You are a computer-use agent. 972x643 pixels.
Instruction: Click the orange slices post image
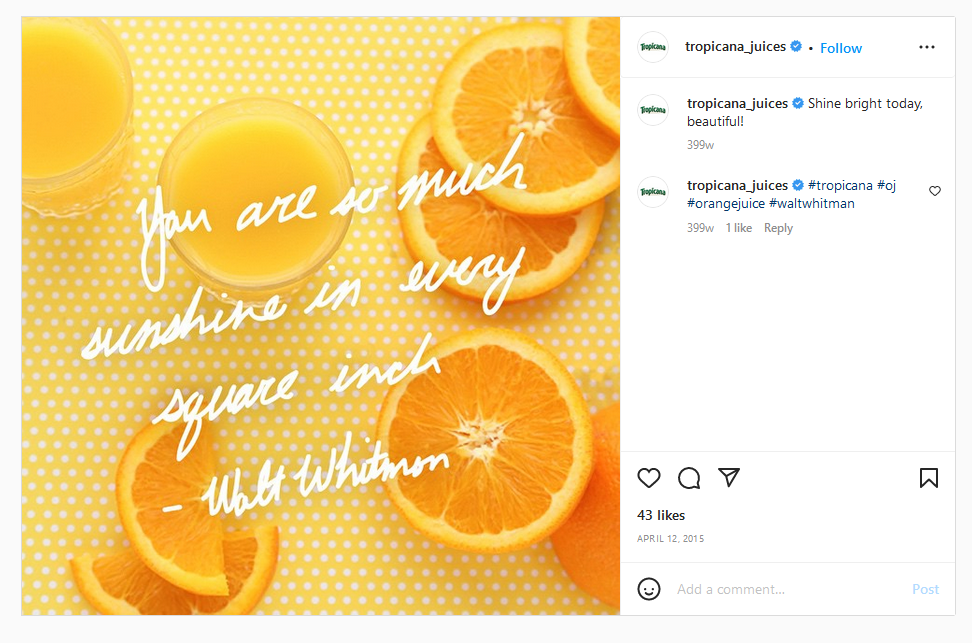(321, 316)
